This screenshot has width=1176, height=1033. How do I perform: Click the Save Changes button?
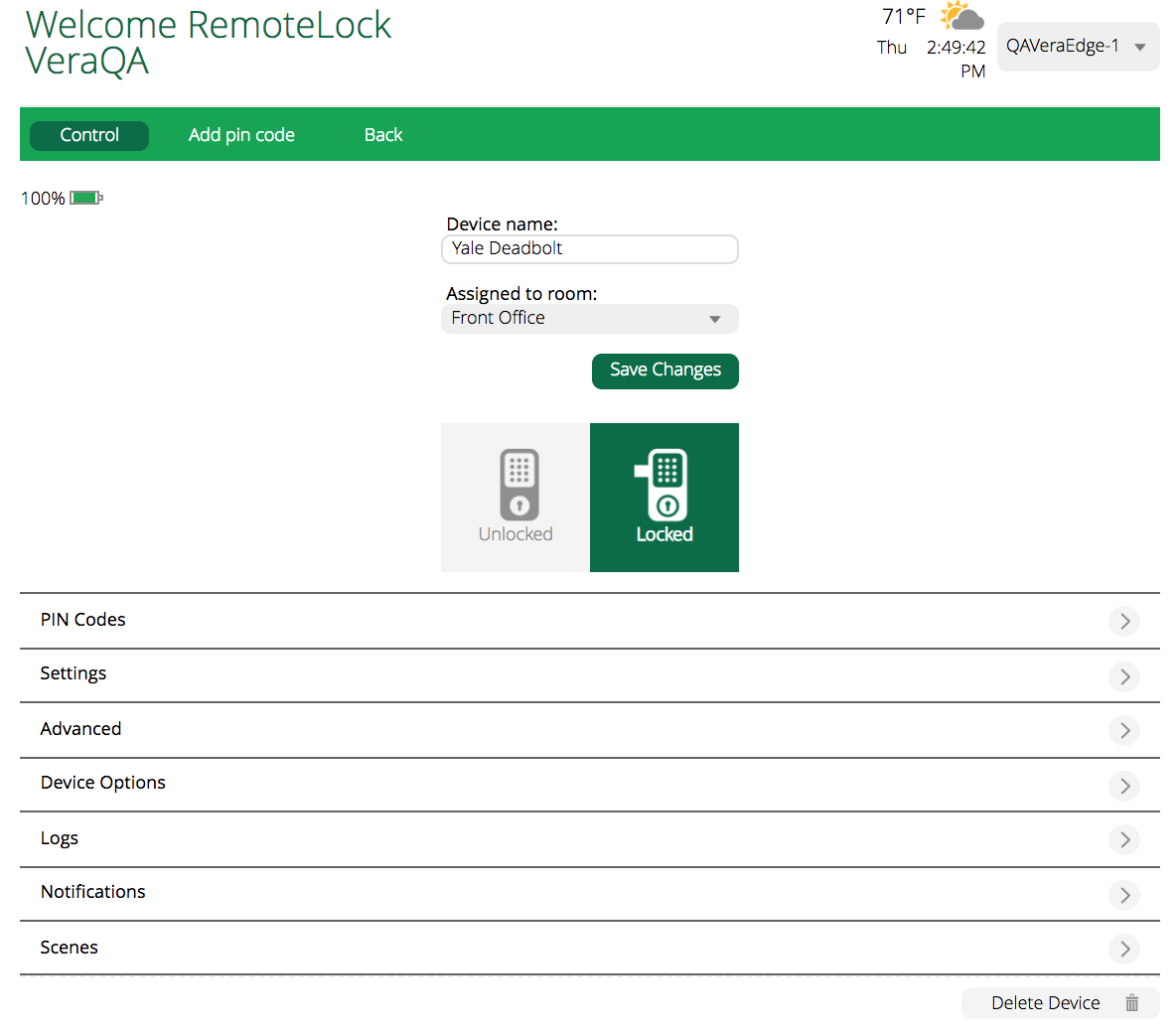point(664,370)
